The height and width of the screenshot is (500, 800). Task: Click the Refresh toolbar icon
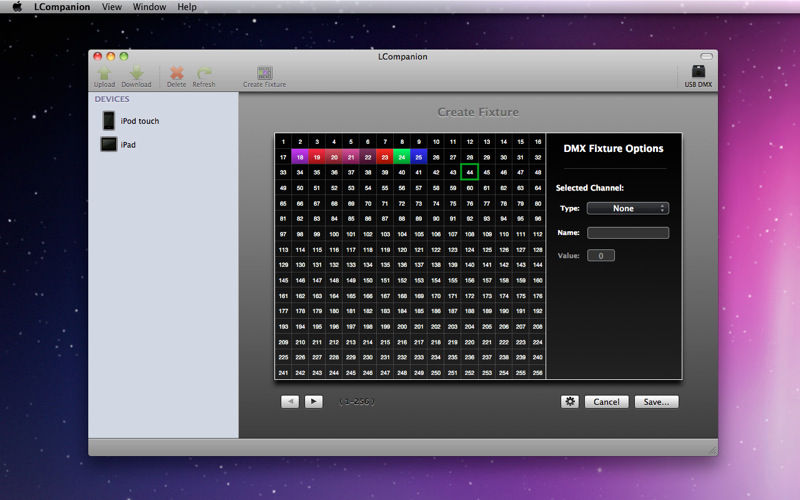pos(204,75)
